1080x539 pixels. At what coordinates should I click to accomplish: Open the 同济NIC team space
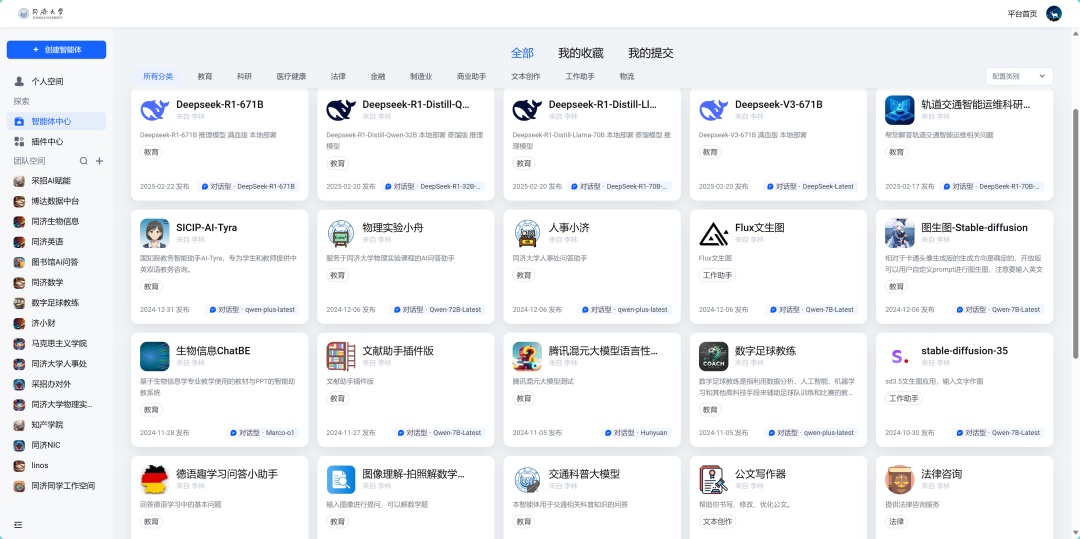56,445
